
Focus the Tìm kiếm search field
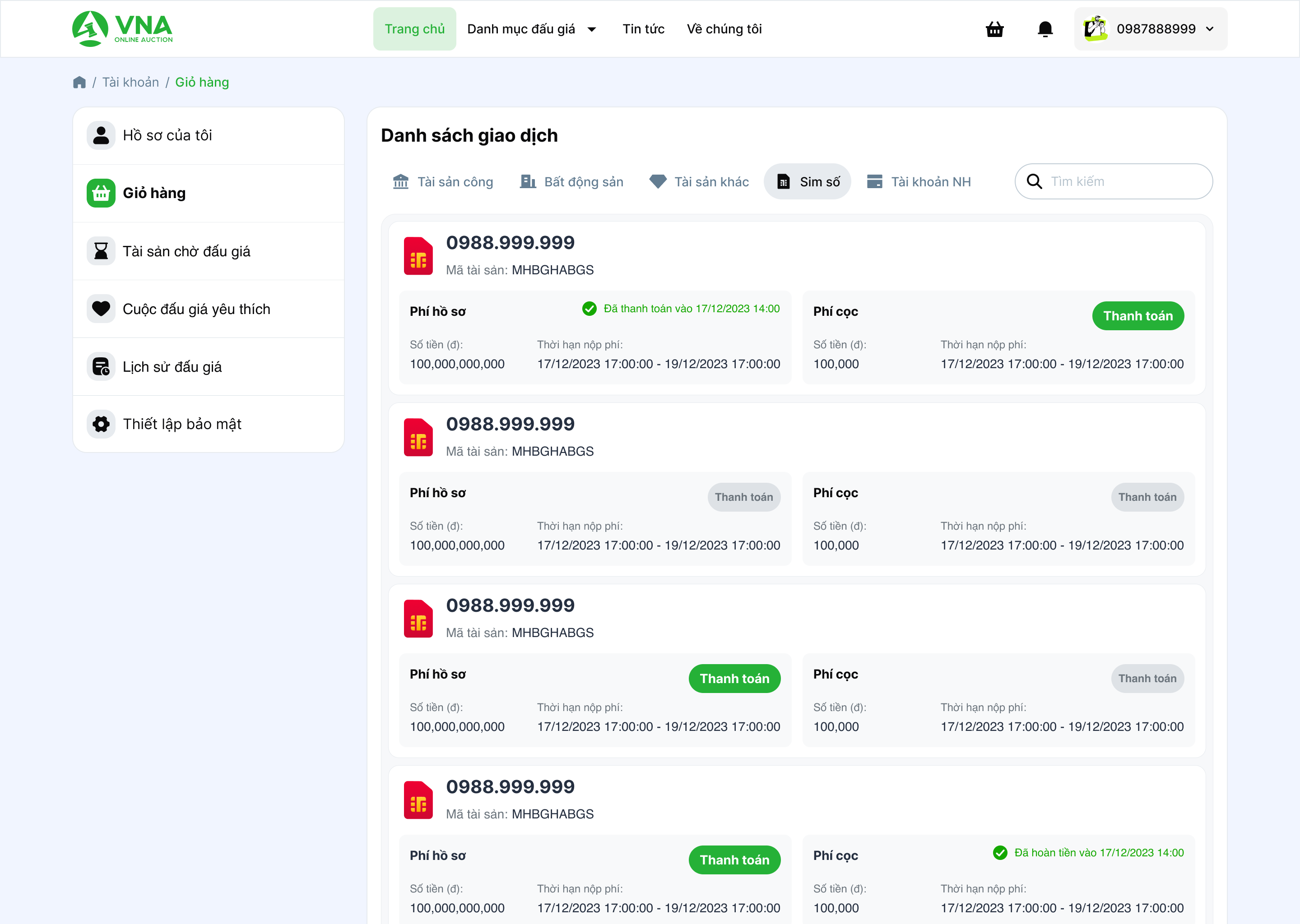point(1113,181)
